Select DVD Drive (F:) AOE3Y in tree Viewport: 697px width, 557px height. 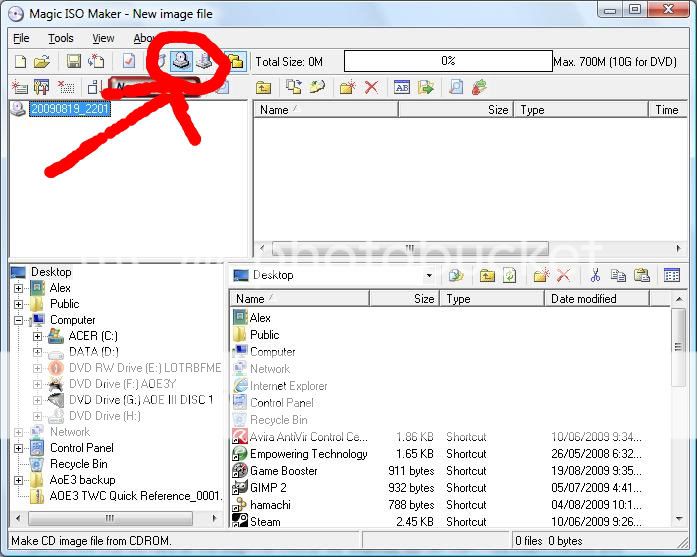tap(123, 384)
